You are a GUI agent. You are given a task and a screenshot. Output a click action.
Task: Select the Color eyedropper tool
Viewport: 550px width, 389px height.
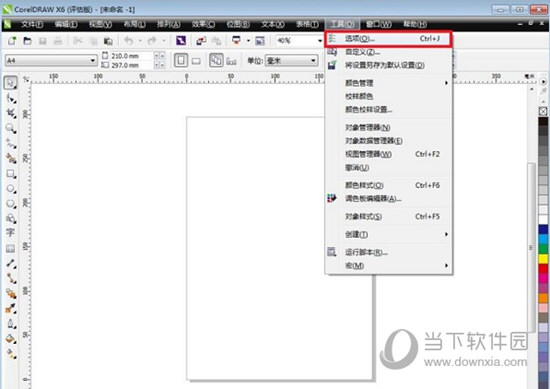click(11, 308)
